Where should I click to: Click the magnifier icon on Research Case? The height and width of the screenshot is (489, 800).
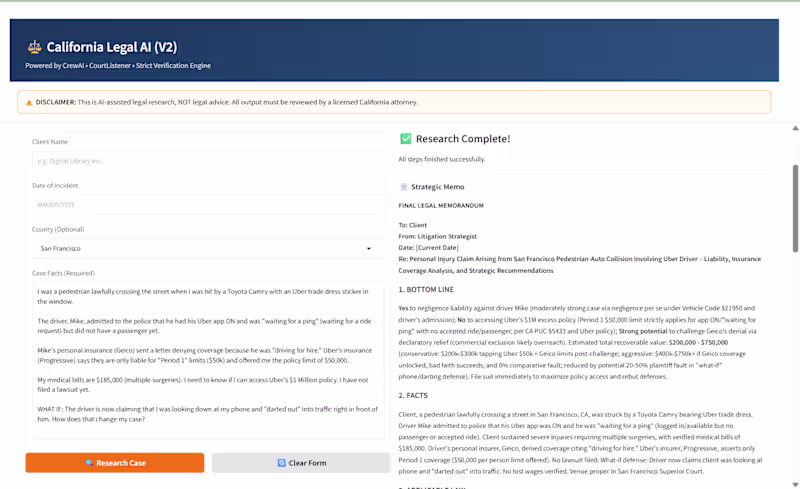tap(89, 463)
